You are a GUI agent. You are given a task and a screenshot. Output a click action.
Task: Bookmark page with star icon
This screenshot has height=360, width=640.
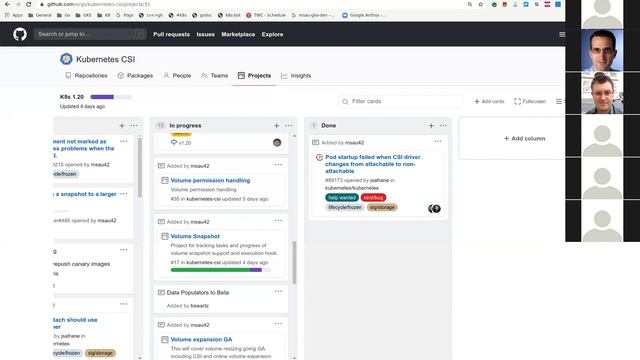point(481,4)
